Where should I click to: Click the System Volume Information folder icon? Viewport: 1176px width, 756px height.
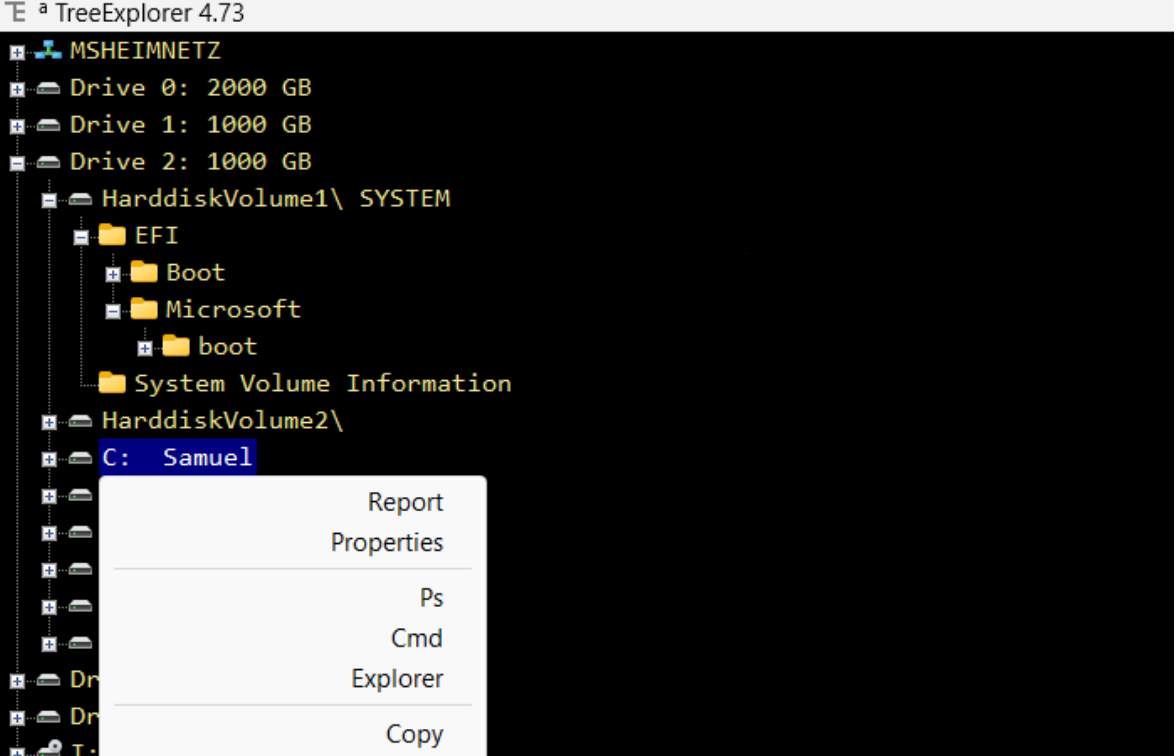[112, 382]
